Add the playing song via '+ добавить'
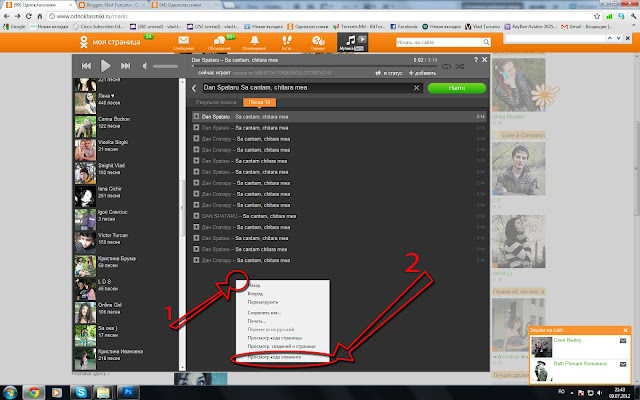The image size is (640, 400). (422, 73)
